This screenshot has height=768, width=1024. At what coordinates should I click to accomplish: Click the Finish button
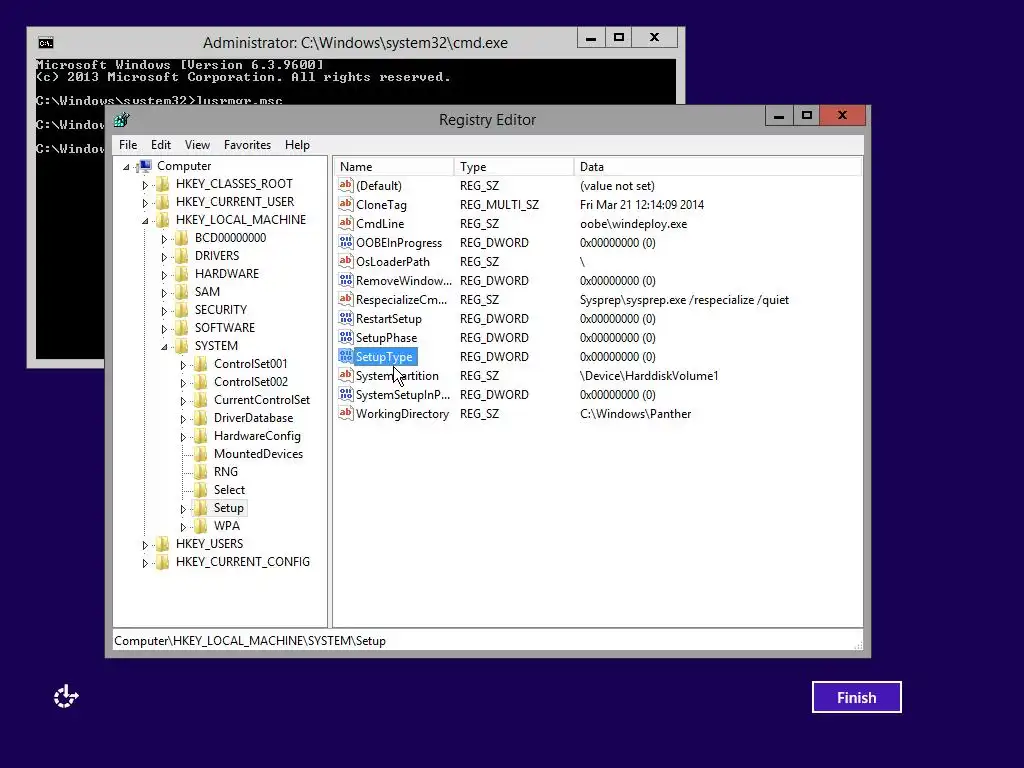(857, 697)
